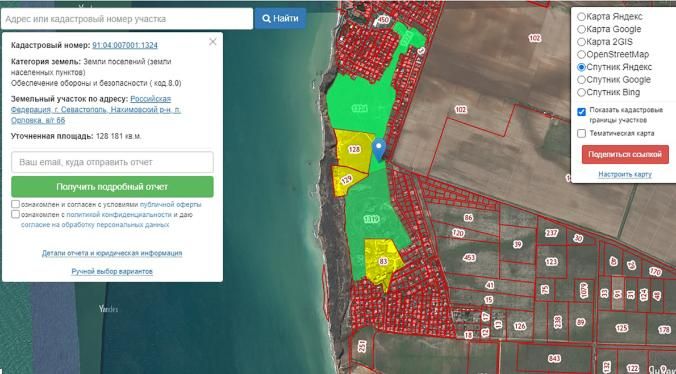Select Спутник Google satellite layer
The height and width of the screenshot is (374, 676).
coord(581,80)
